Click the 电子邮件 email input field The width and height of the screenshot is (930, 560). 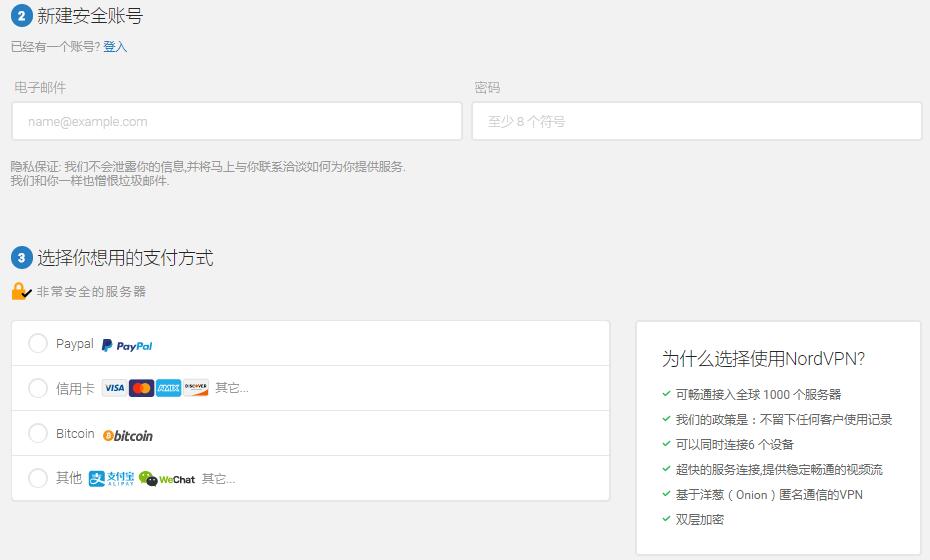point(237,121)
